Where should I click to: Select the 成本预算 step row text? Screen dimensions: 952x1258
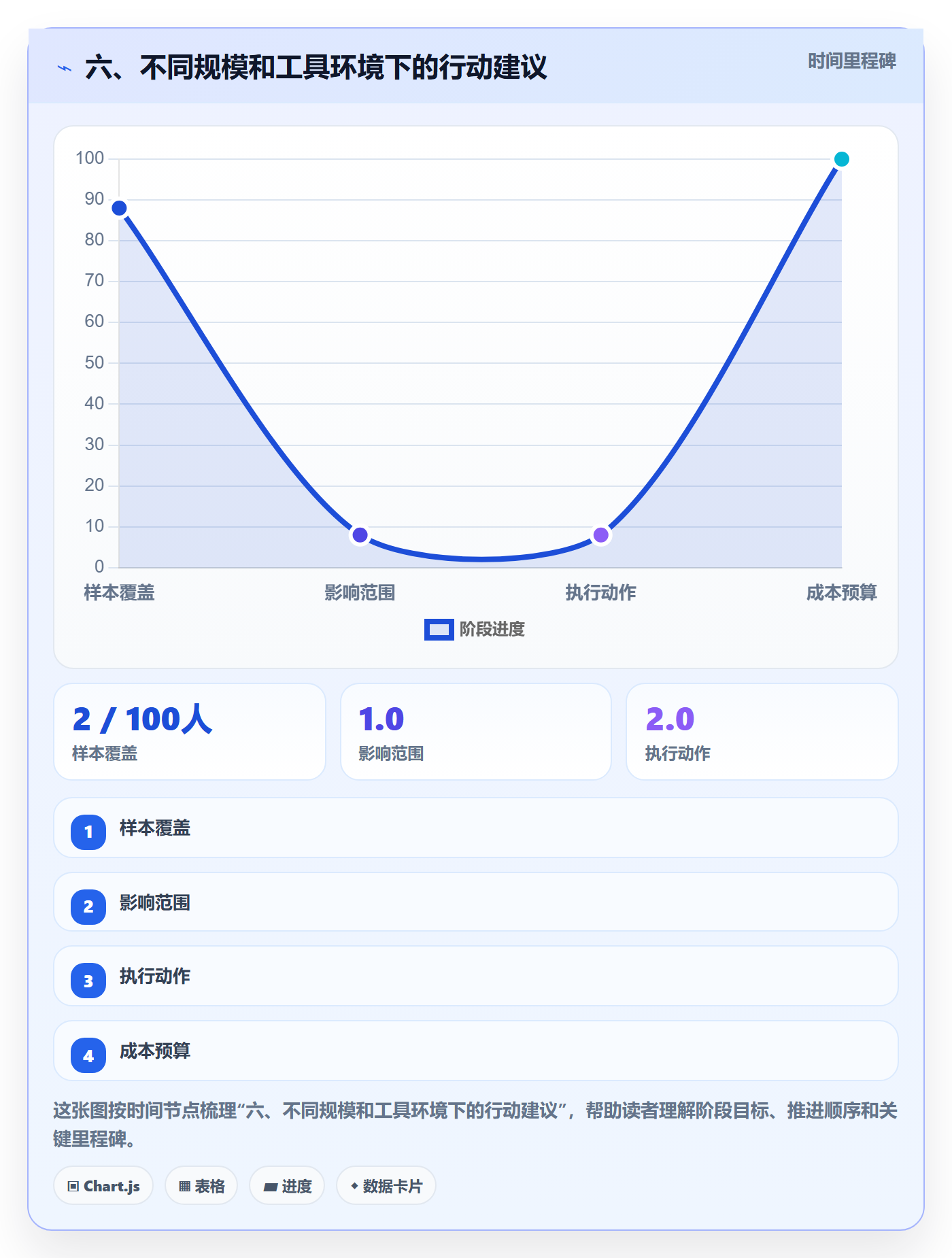click(155, 1051)
